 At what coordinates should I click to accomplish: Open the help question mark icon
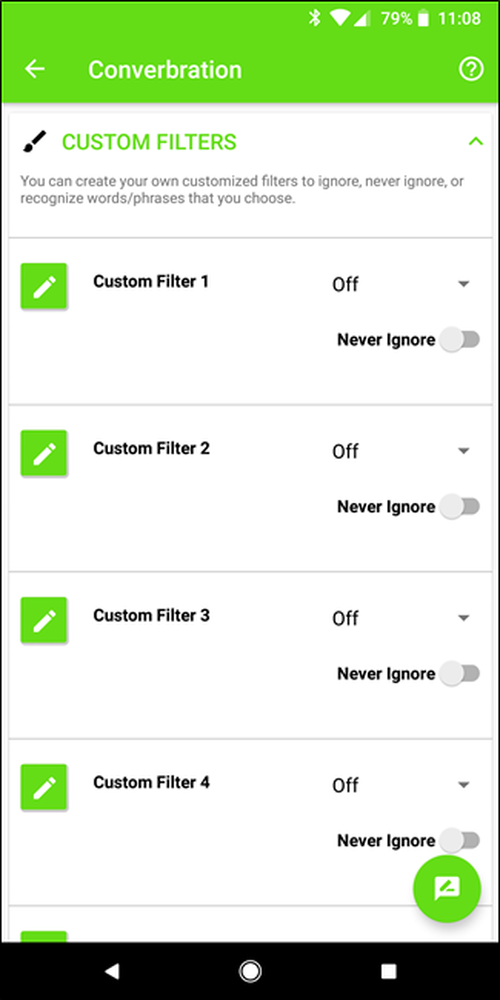[x=471, y=69]
